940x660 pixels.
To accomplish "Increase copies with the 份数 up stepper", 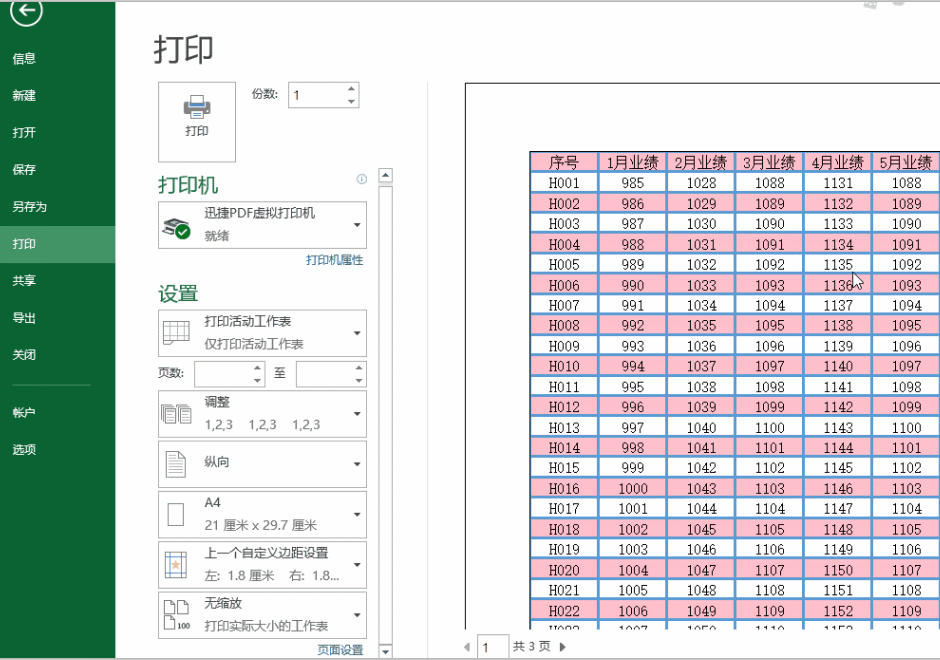I will (351, 88).
